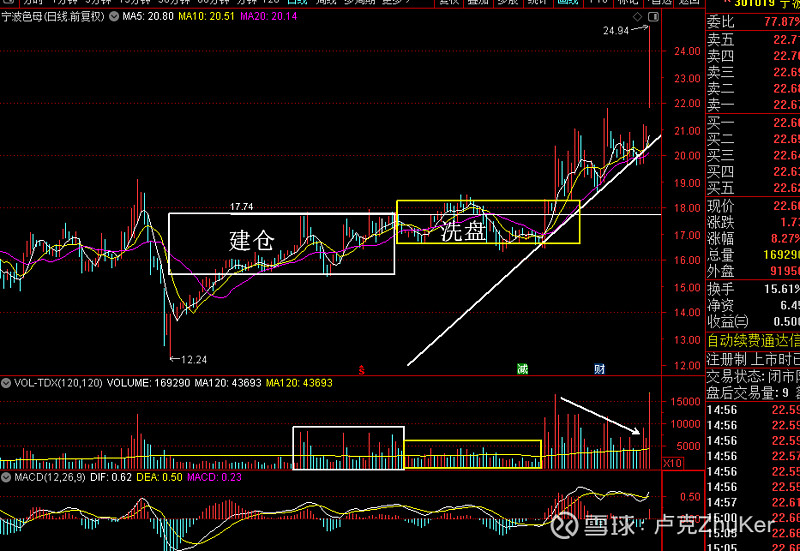Open the 自动续费通达信 link
Screen dimensions: 800x551
753,340
